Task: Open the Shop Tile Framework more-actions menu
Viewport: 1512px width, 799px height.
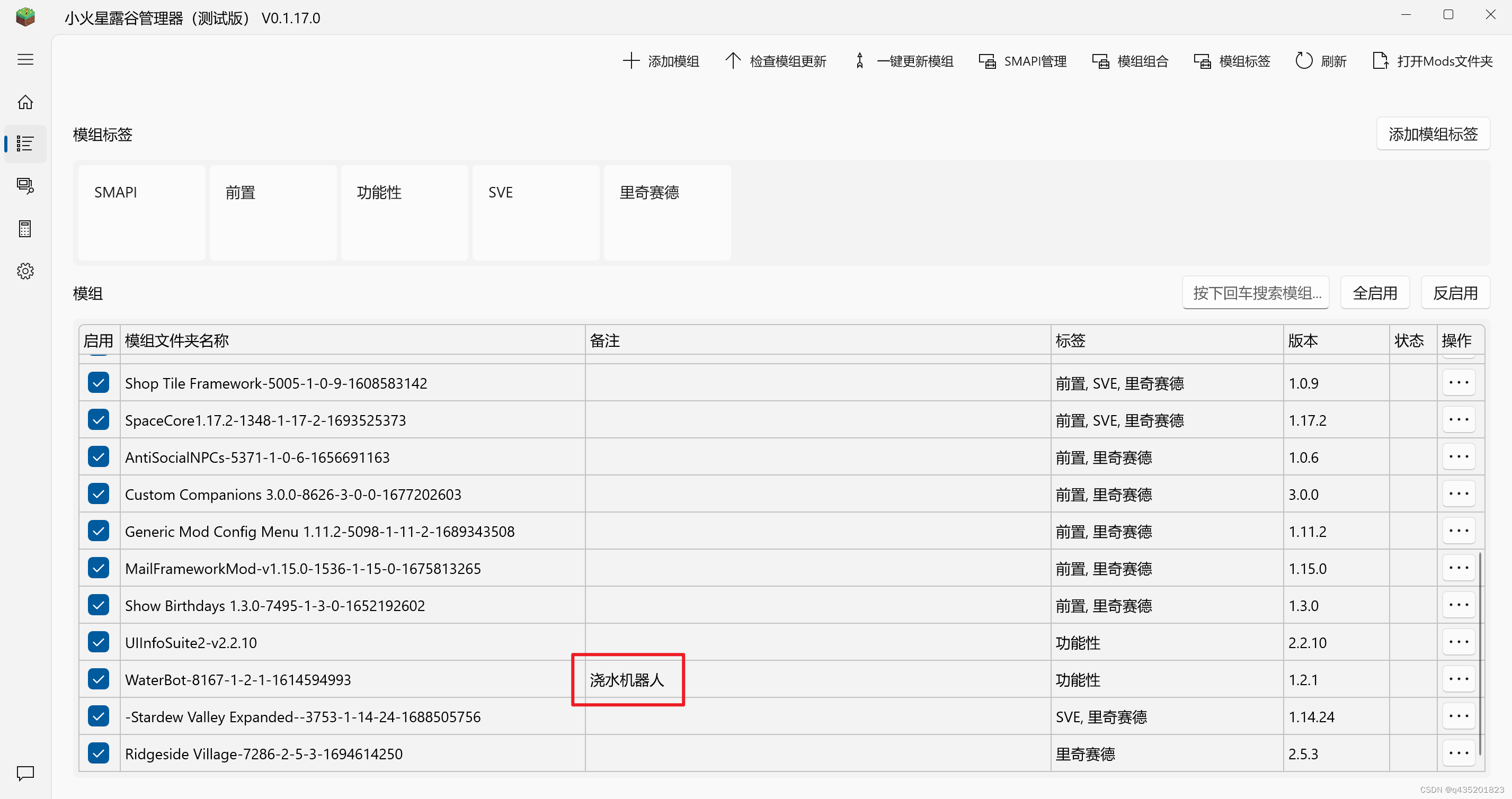Action: (x=1458, y=382)
